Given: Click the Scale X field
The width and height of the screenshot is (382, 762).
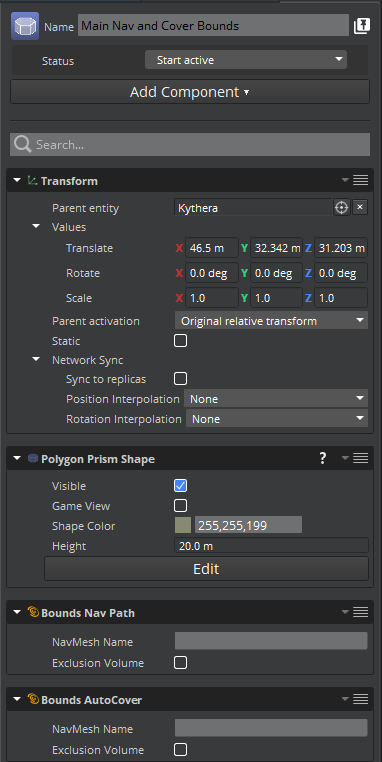Looking at the screenshot, I should [x=212, y=298].
